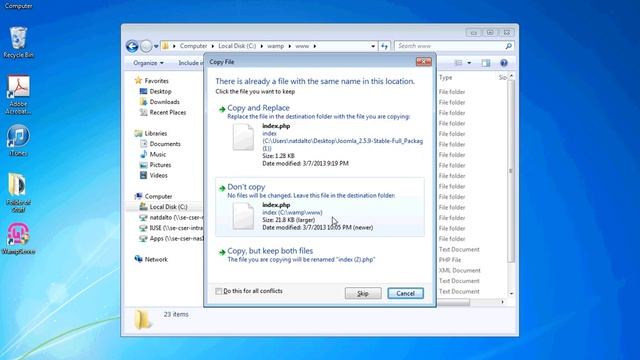Click www in the address breadcrumb
This screenshot has width=640, height=360.
(302, 46)
